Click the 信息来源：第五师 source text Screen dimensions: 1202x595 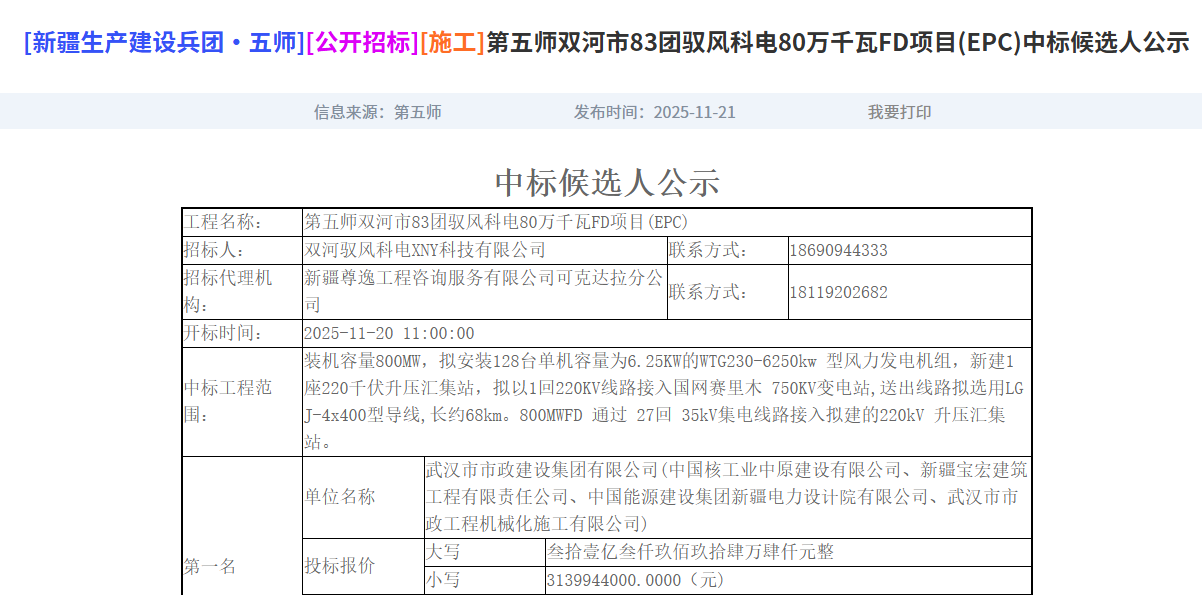[x=377, y=112]
